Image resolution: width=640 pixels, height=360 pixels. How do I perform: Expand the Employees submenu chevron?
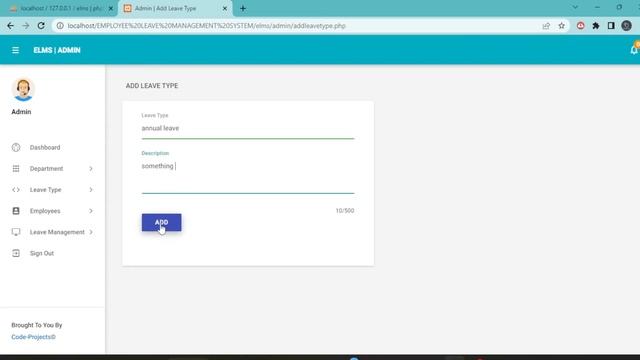(x=91, y=211)
